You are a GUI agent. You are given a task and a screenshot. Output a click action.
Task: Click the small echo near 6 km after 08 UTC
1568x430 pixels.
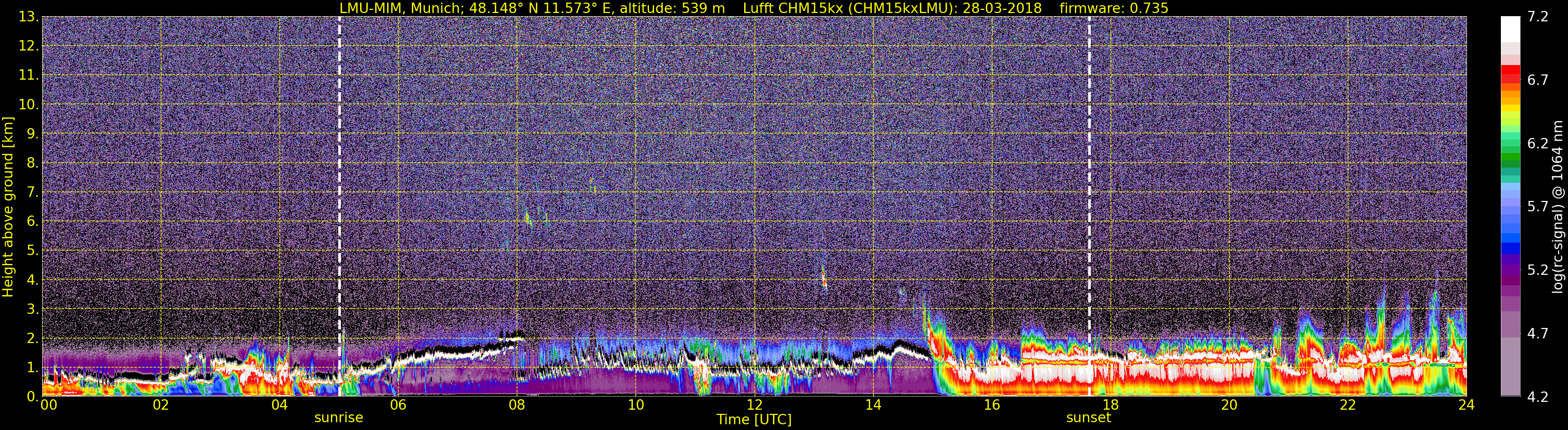point(528,218)
